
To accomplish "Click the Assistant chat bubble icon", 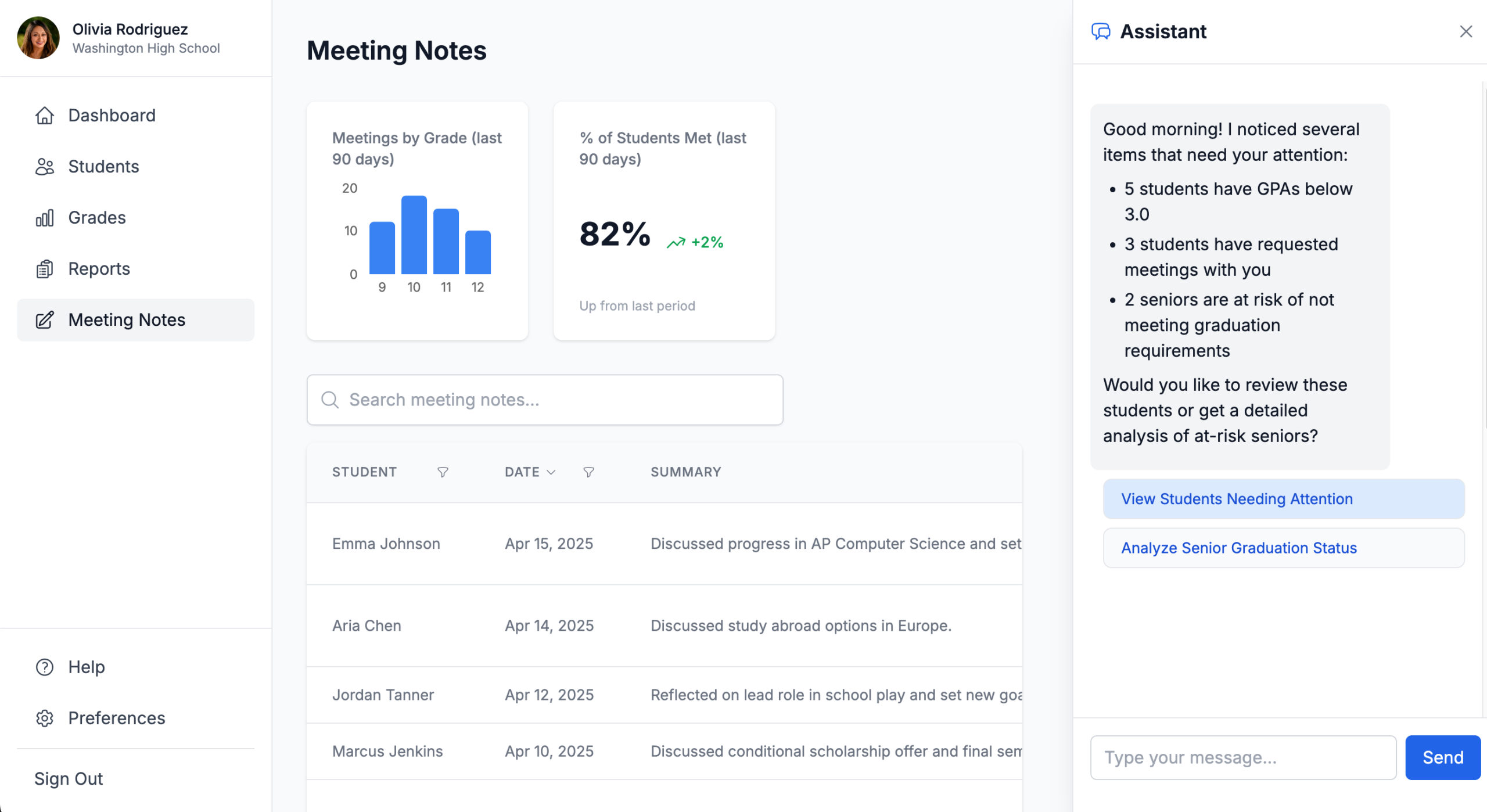I will point(1101,31).
